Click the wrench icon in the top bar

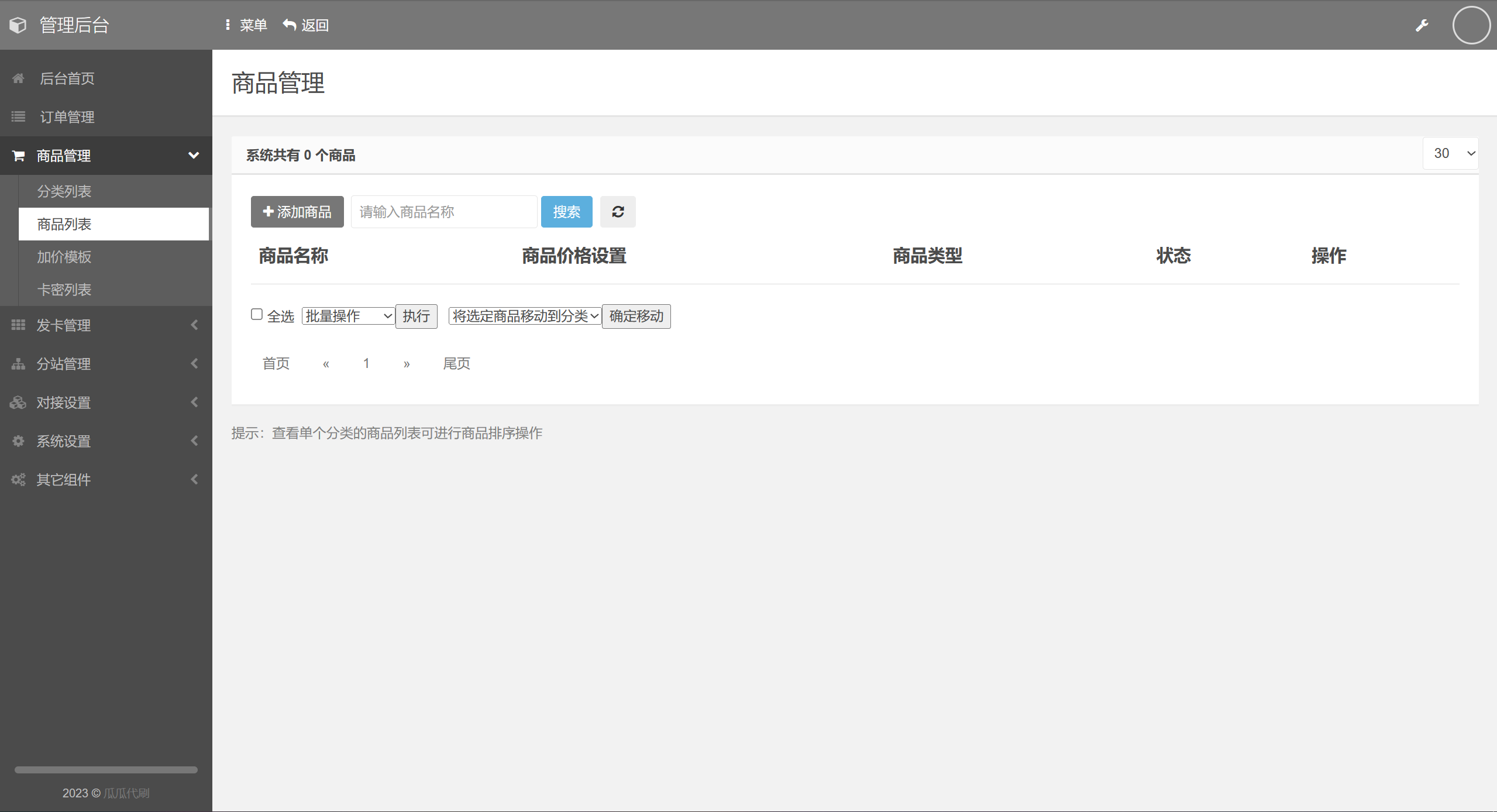(x=1422, y=26)
